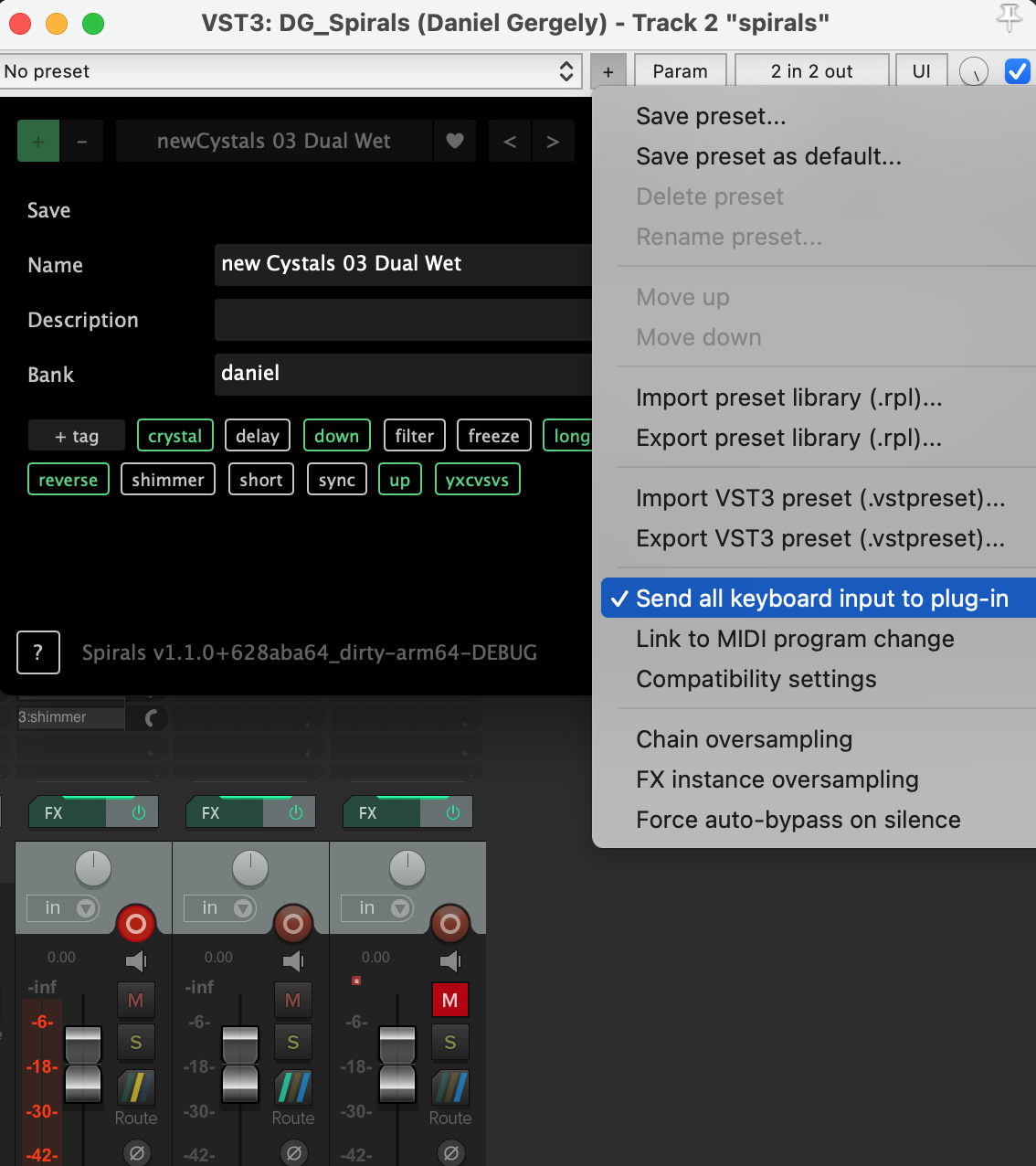Click the Param button
The height and width of the screenshot is (1166, 1036).
(680, 71)
